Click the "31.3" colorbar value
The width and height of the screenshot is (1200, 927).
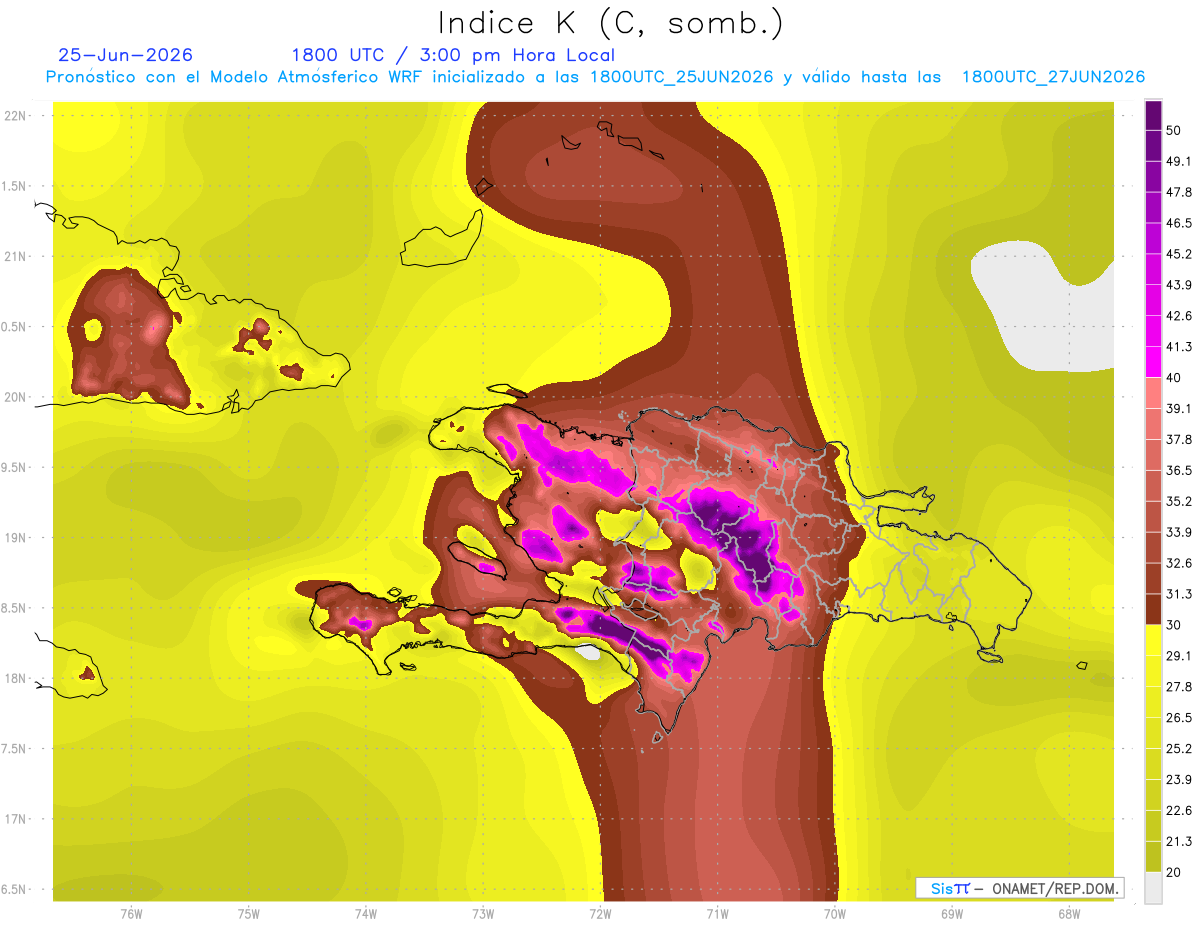coord(1179,594)
